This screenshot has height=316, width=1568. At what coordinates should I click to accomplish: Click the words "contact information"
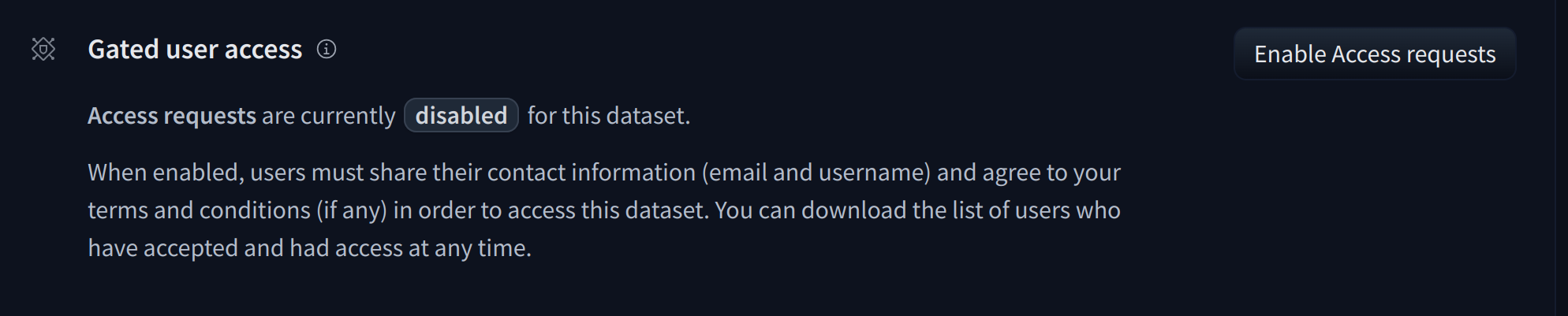[591, 173]
